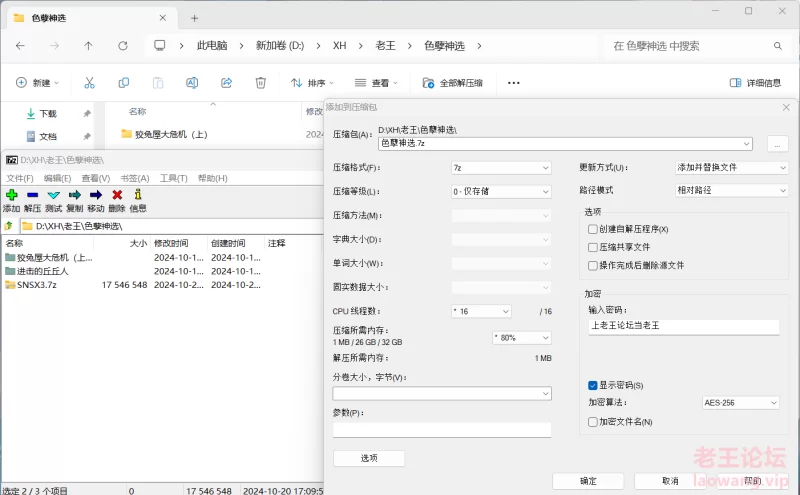This screenshot has width=800, height=495.
Task: Click the Explorer search box
Action: [x=697, y=46]
